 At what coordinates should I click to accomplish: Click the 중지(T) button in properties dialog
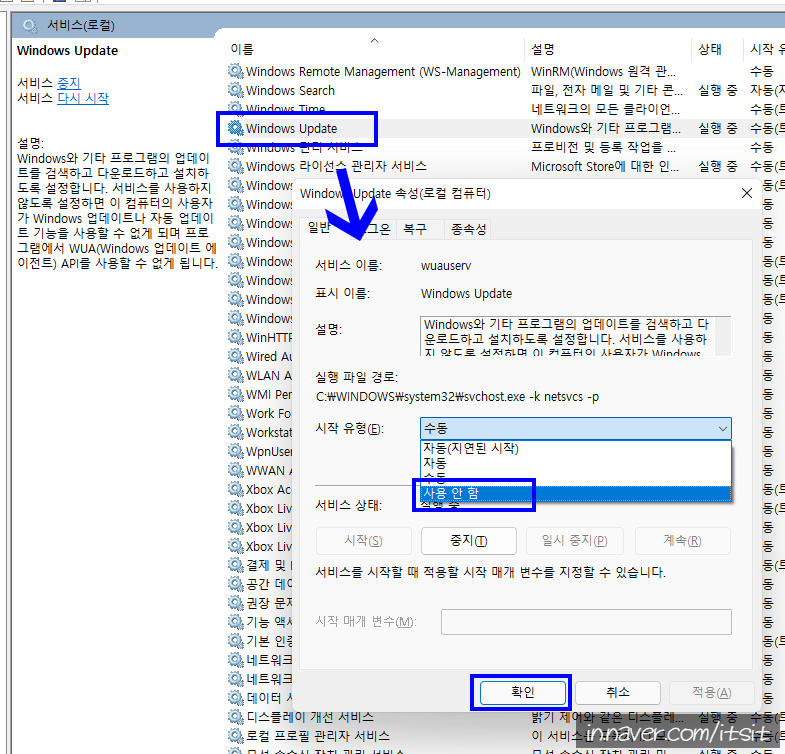coord(469,541)
